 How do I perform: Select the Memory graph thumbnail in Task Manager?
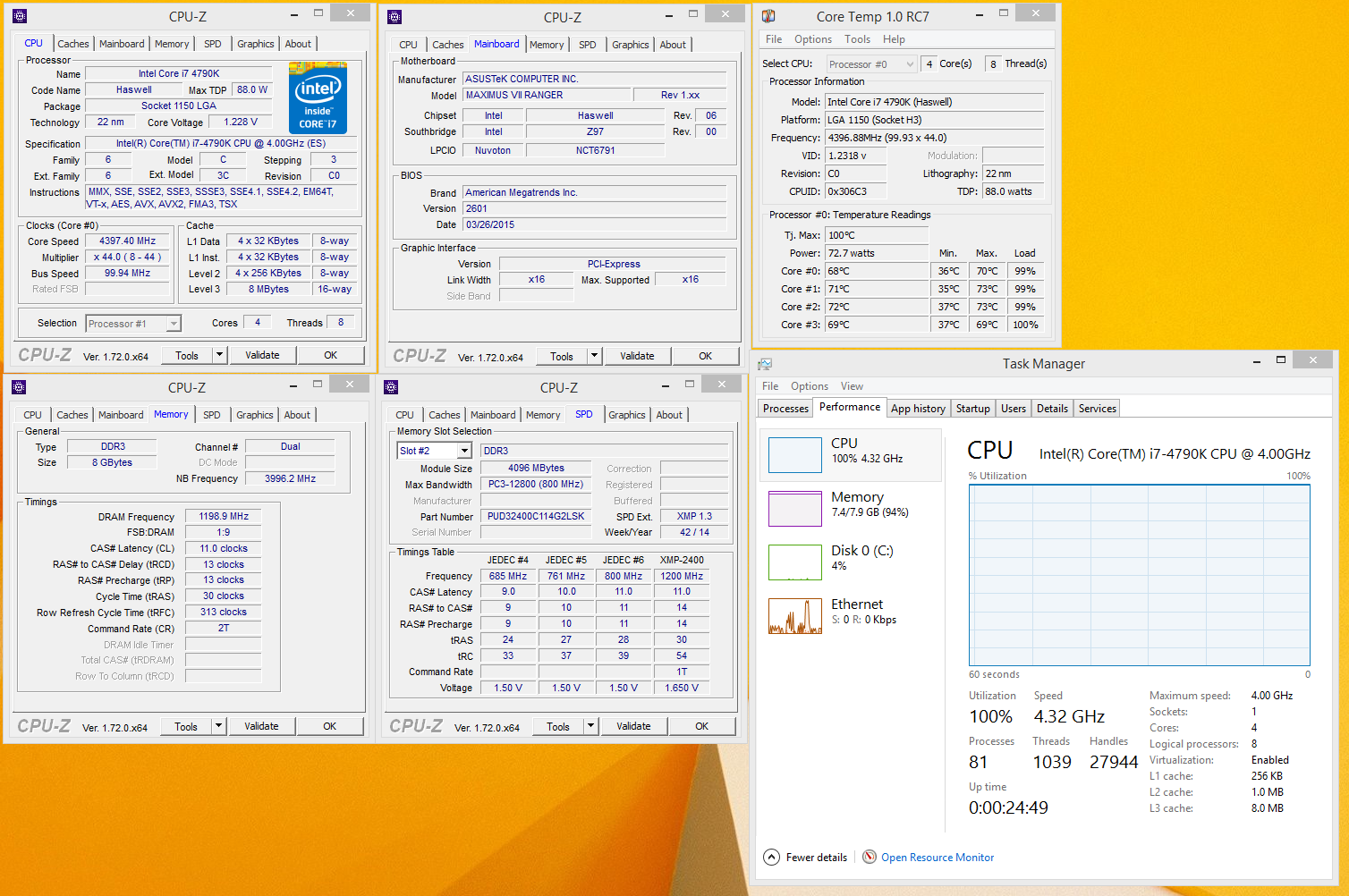click(x=795, y=509)
